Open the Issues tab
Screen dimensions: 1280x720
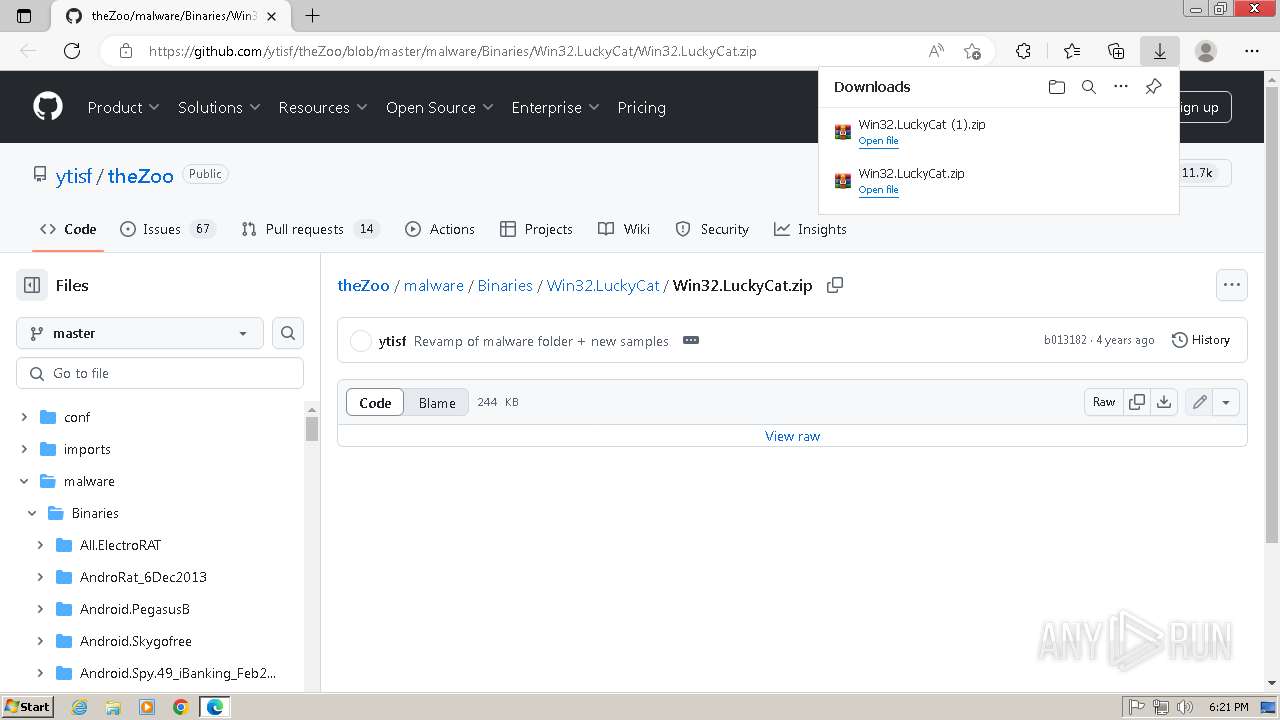[x=167, y=229]
